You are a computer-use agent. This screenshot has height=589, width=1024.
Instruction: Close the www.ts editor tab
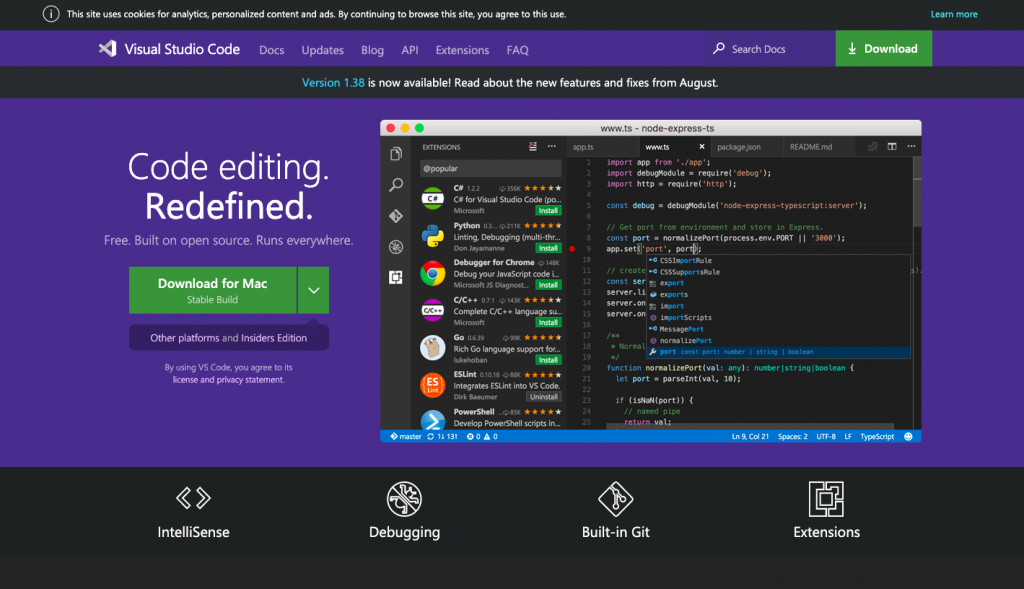click(x=702, y=147)
